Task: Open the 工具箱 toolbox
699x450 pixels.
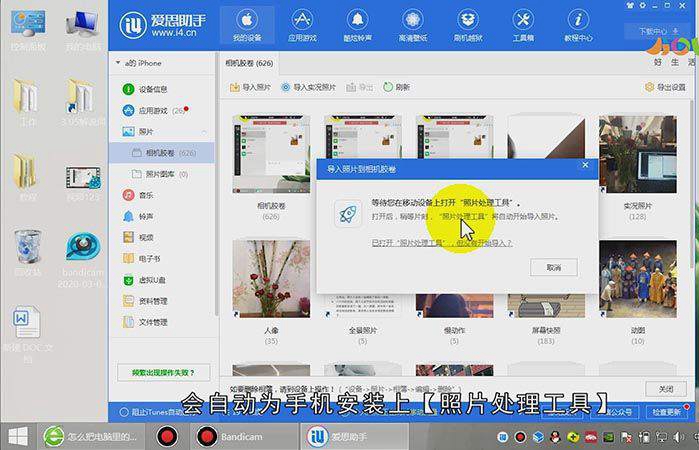Action: point(523,26)
